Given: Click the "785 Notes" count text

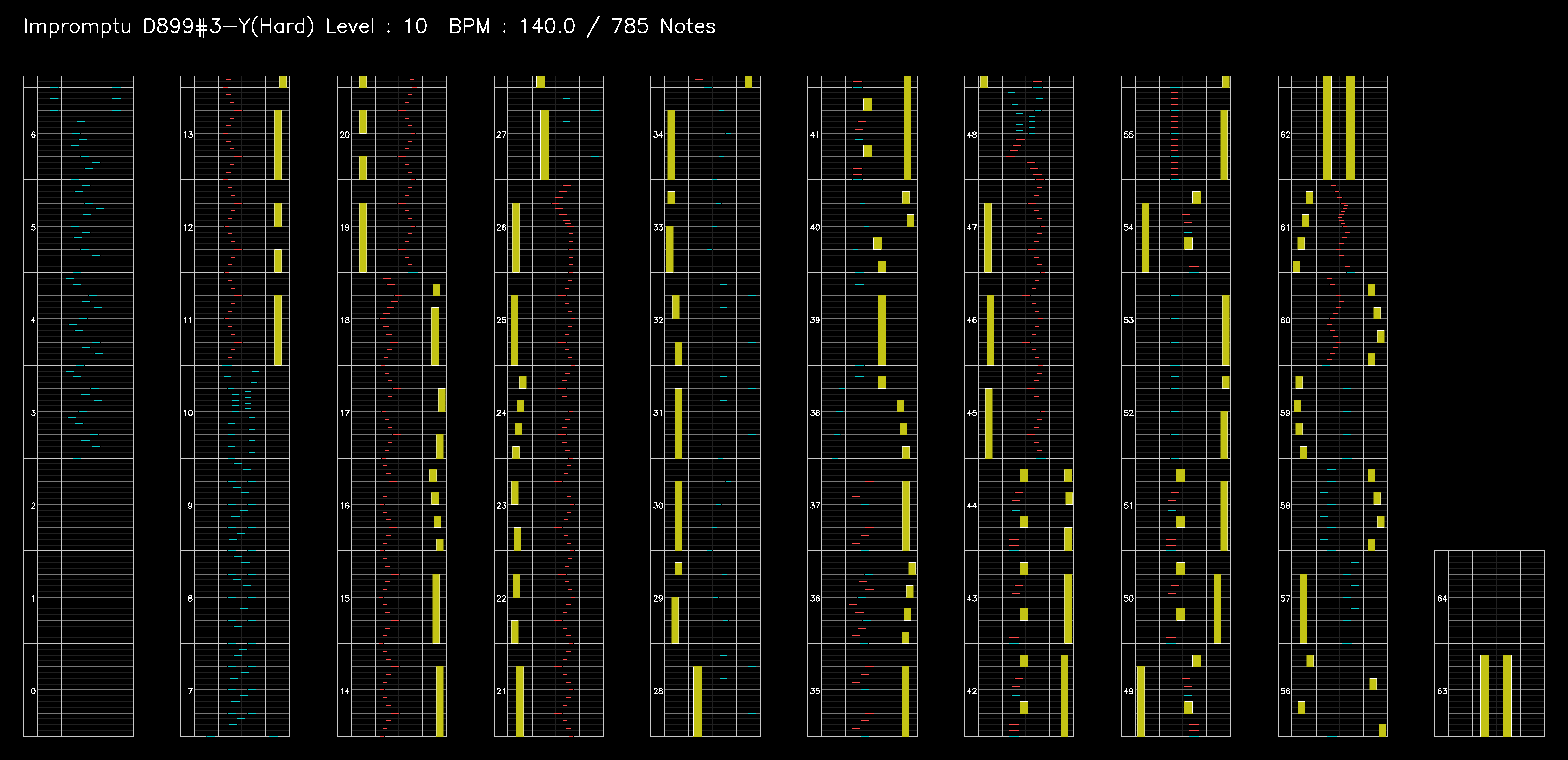Looking at the screenshot, I should (663, 26).
